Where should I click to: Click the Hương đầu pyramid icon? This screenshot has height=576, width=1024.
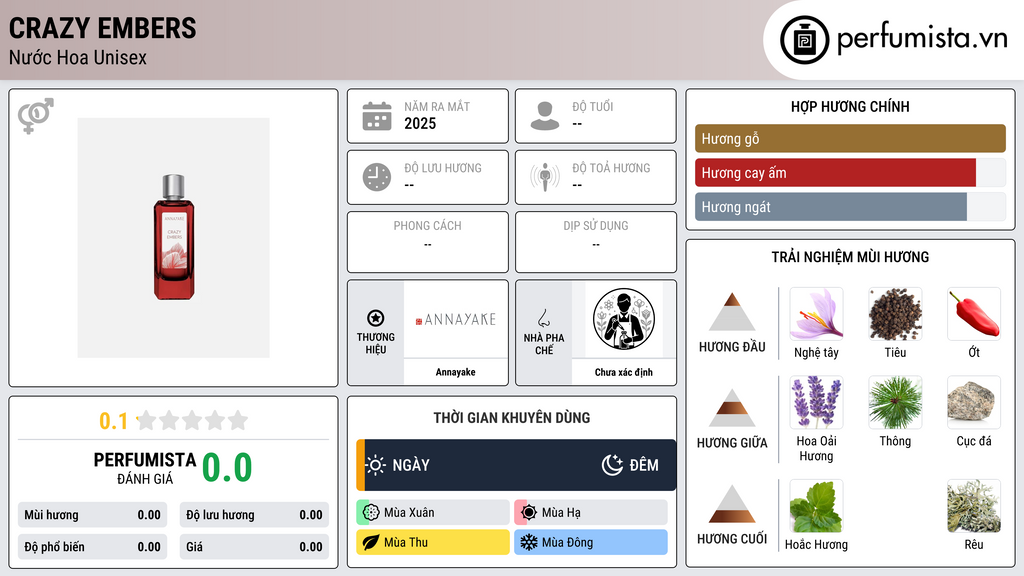point(732,312)
